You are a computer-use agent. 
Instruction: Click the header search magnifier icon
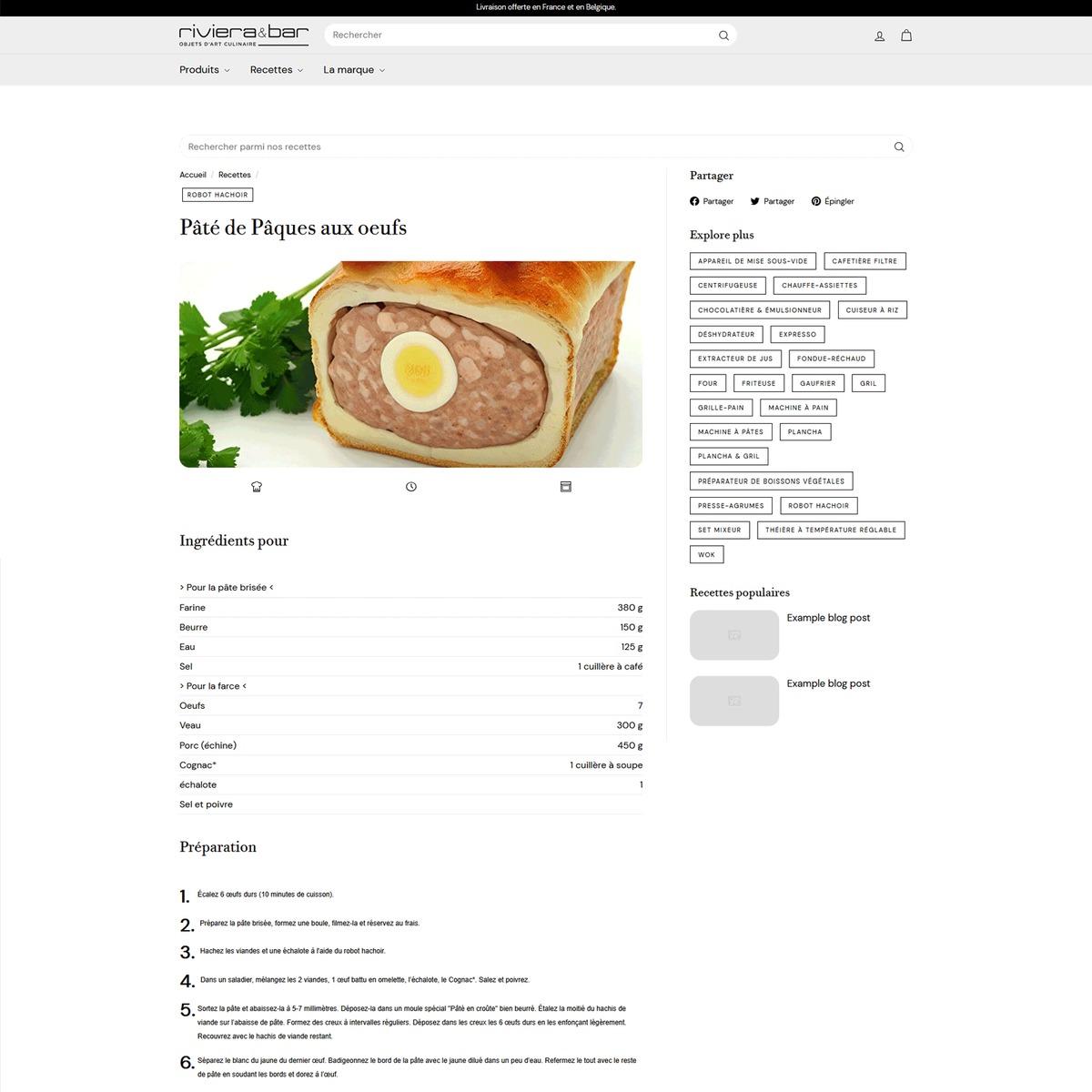pos(723,35)
